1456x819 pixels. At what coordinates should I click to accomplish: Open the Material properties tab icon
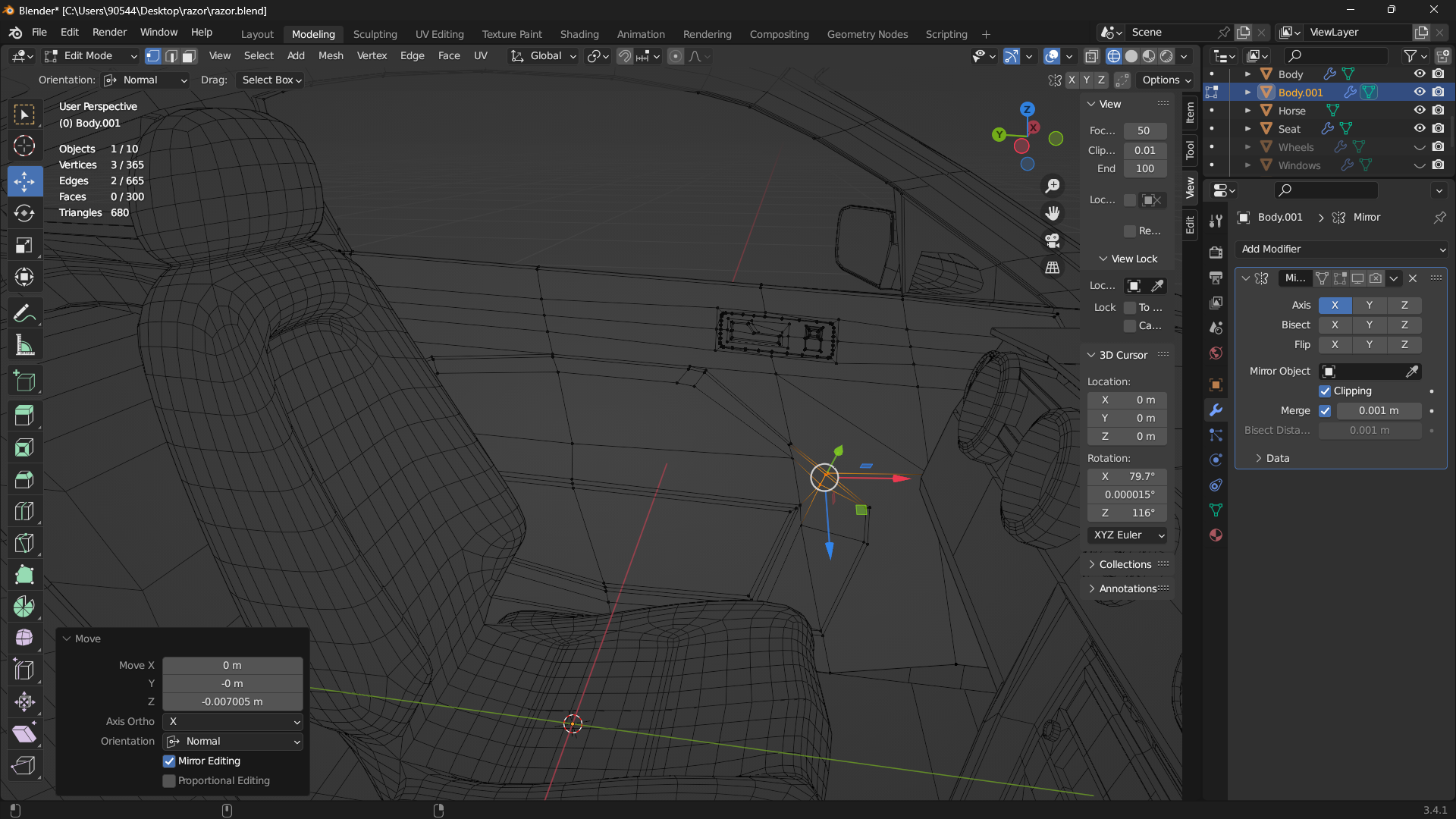click(x=1216, y=535)
